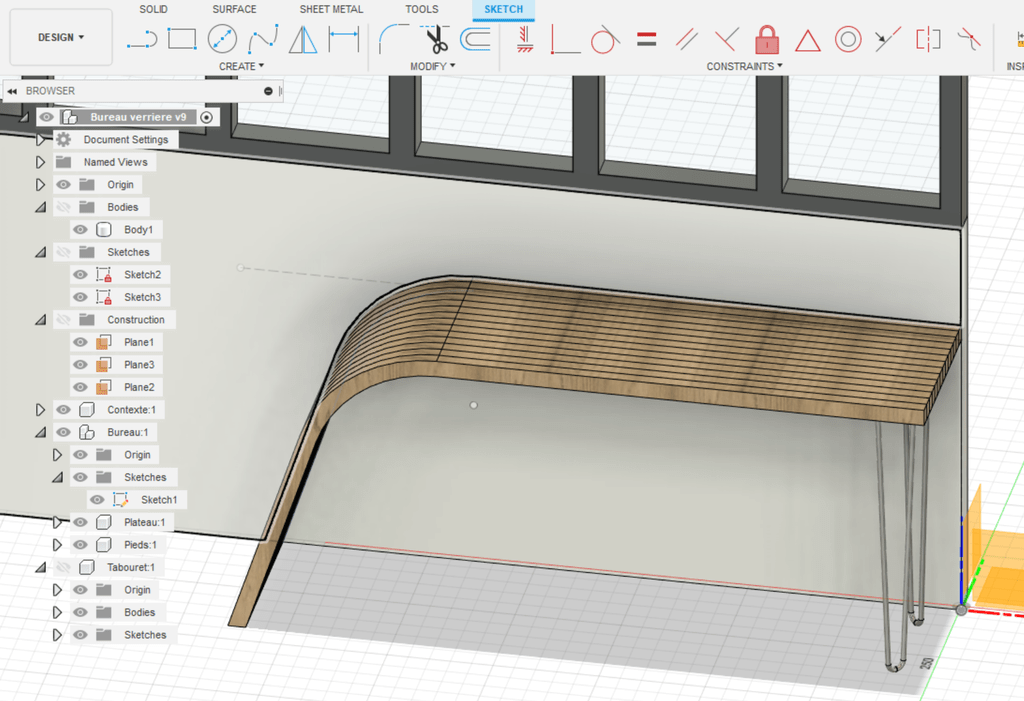Select the Named Views label
The height and width of the screenshot is (701, 1024).
tap(116, 162)
